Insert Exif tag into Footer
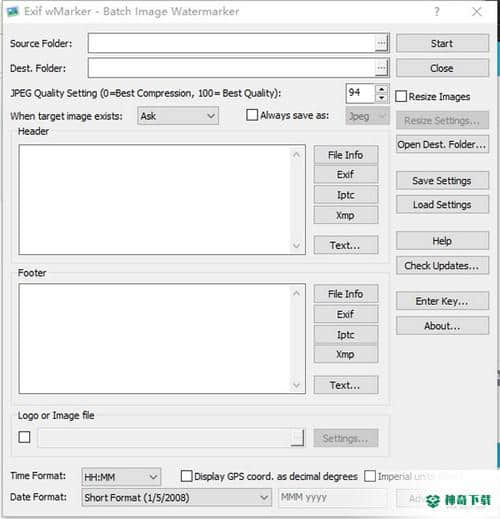 [346, 314]
